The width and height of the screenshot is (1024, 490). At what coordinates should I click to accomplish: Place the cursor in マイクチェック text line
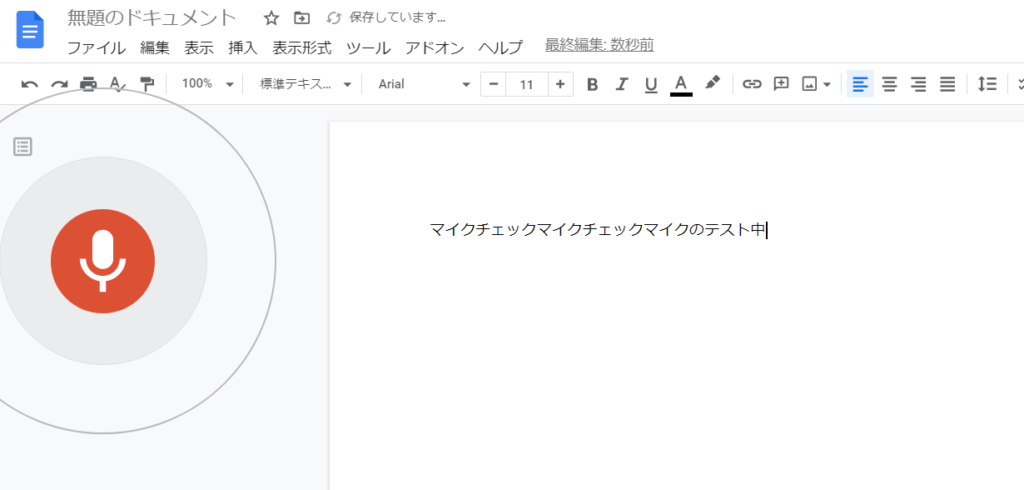tap(597, 230)
